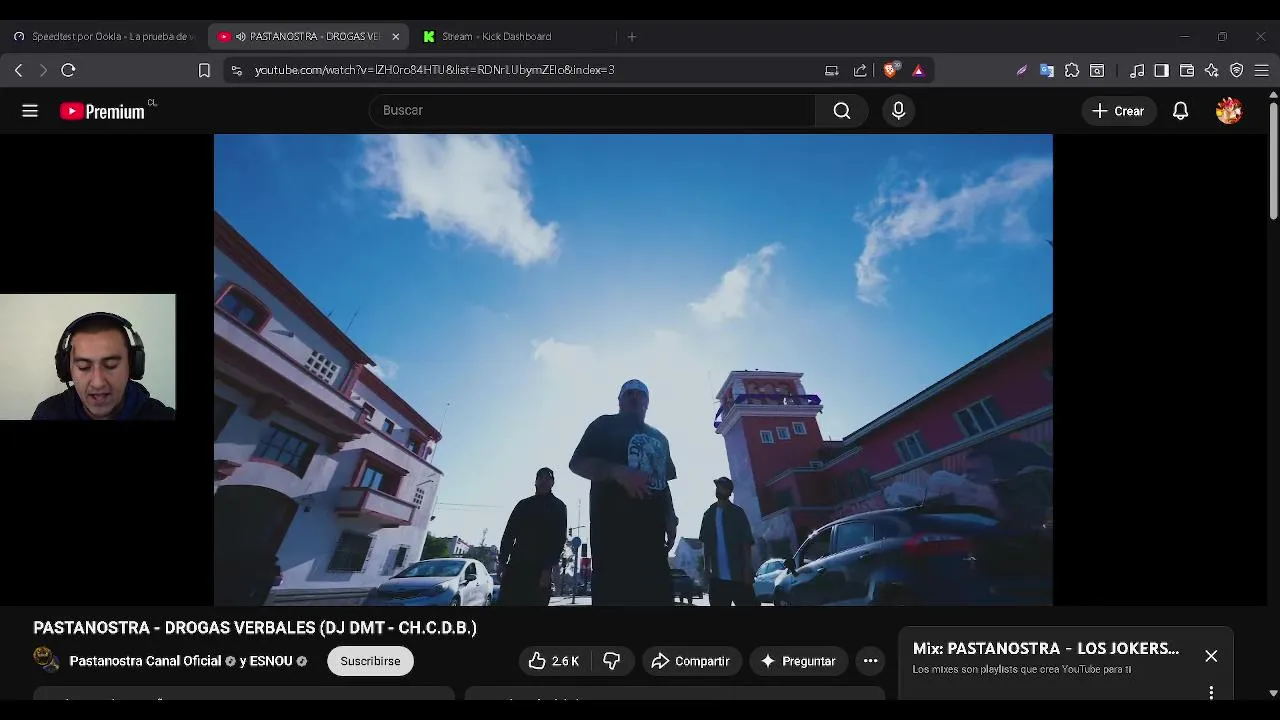This screenshot has height=720, width=1280.
Task: Like the video (2.6 K thumbs up)
Action: pos(554,661)
